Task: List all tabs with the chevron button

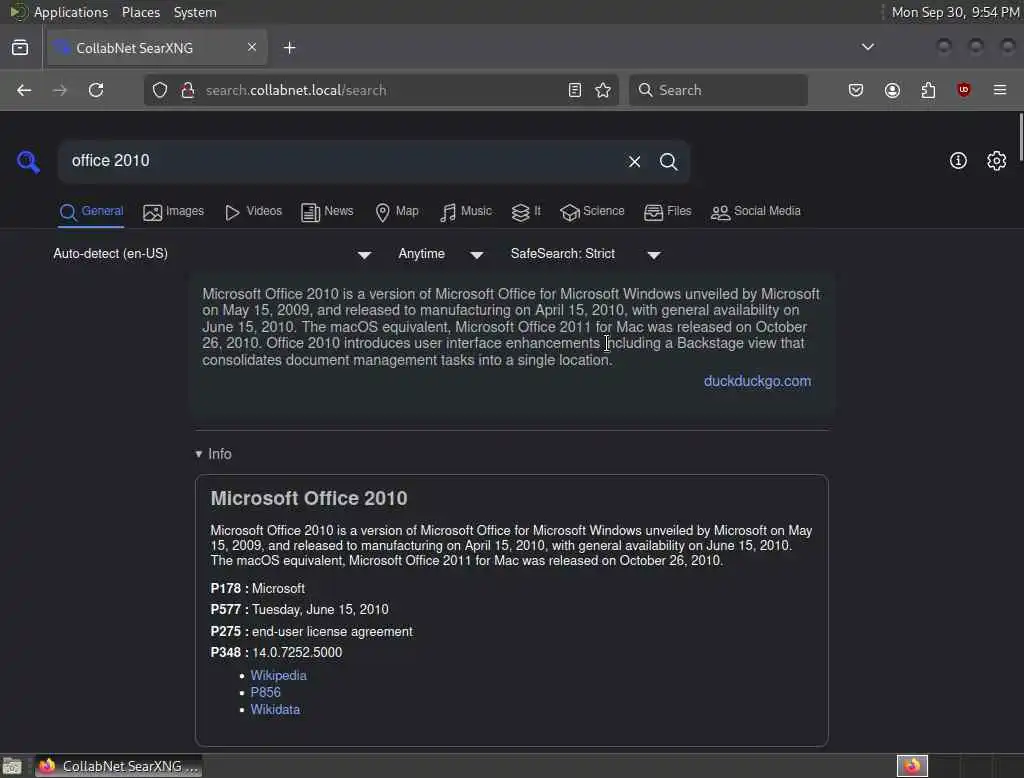Action: tap(867, 47)
